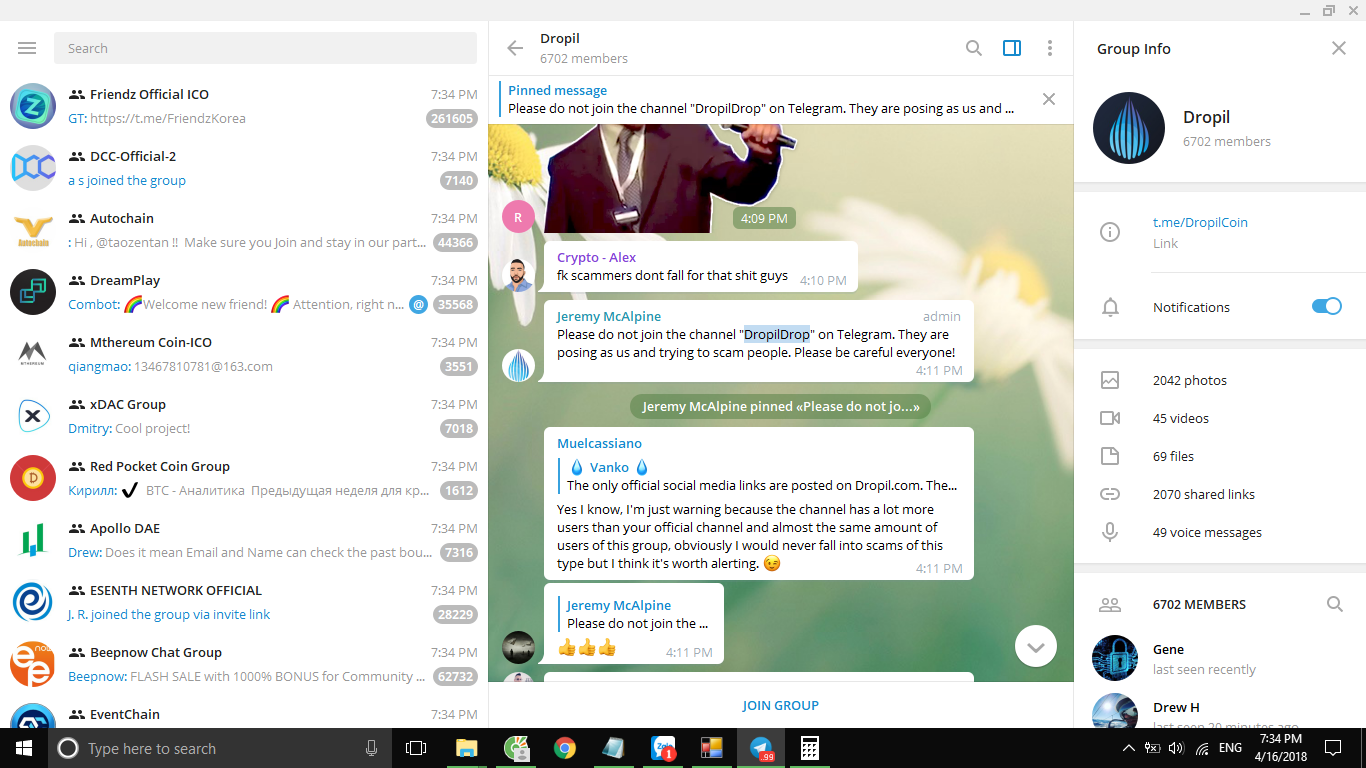Open the Apollo DAE chat
Screen dimensions: 1366x768
click(x=244, y=540)
